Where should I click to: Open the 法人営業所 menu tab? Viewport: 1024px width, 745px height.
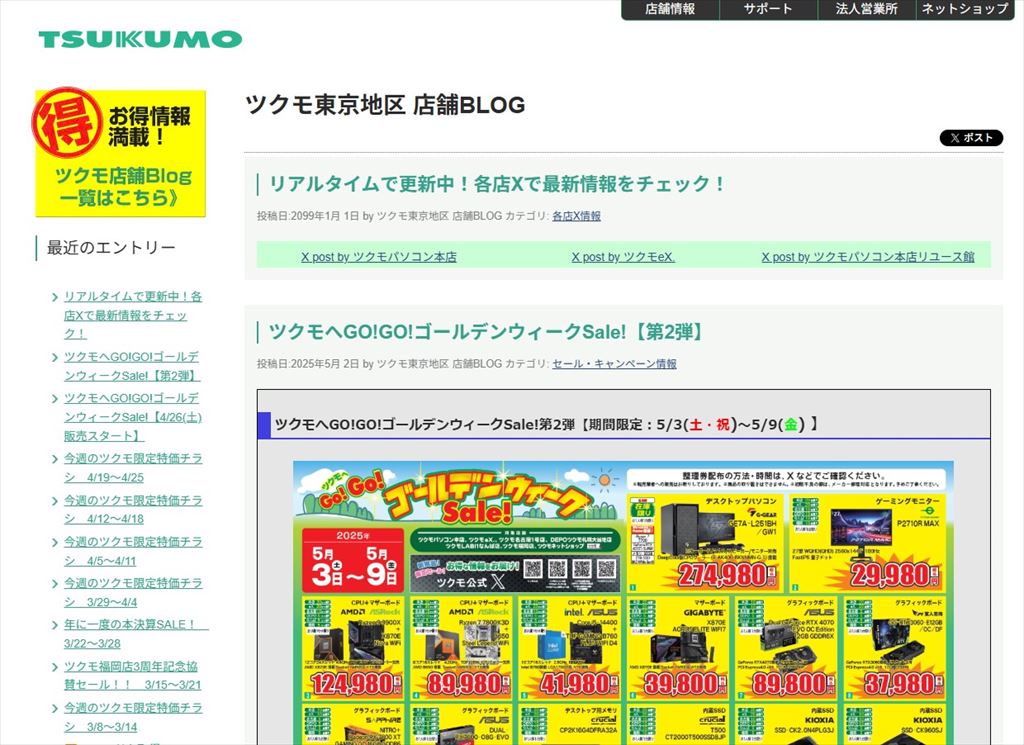(866, 9)
